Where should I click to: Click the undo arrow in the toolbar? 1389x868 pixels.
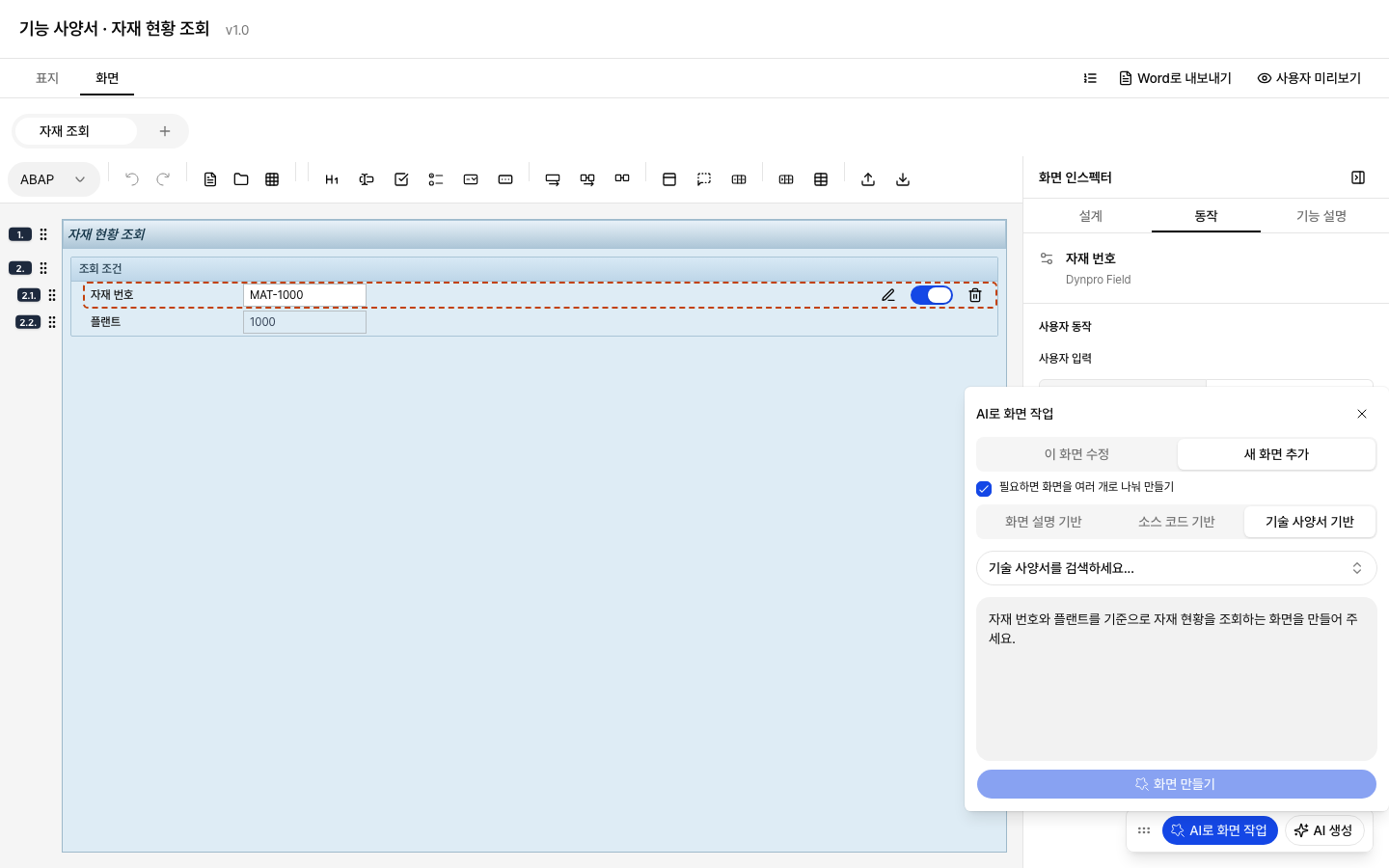pyautogui.click(x=132, y=179)
